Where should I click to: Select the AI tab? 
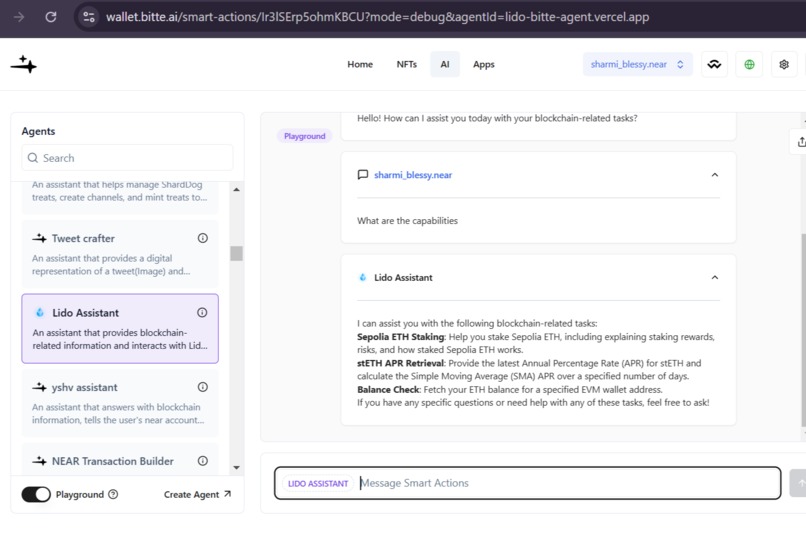click(445, 64)
